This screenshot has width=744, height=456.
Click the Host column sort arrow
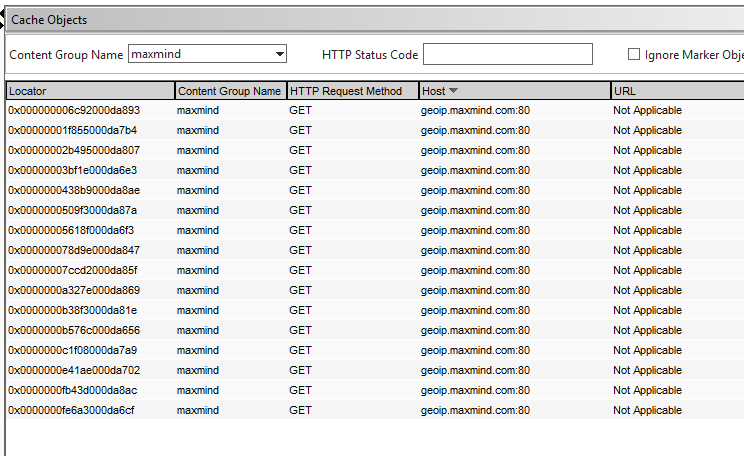[454, 91]
